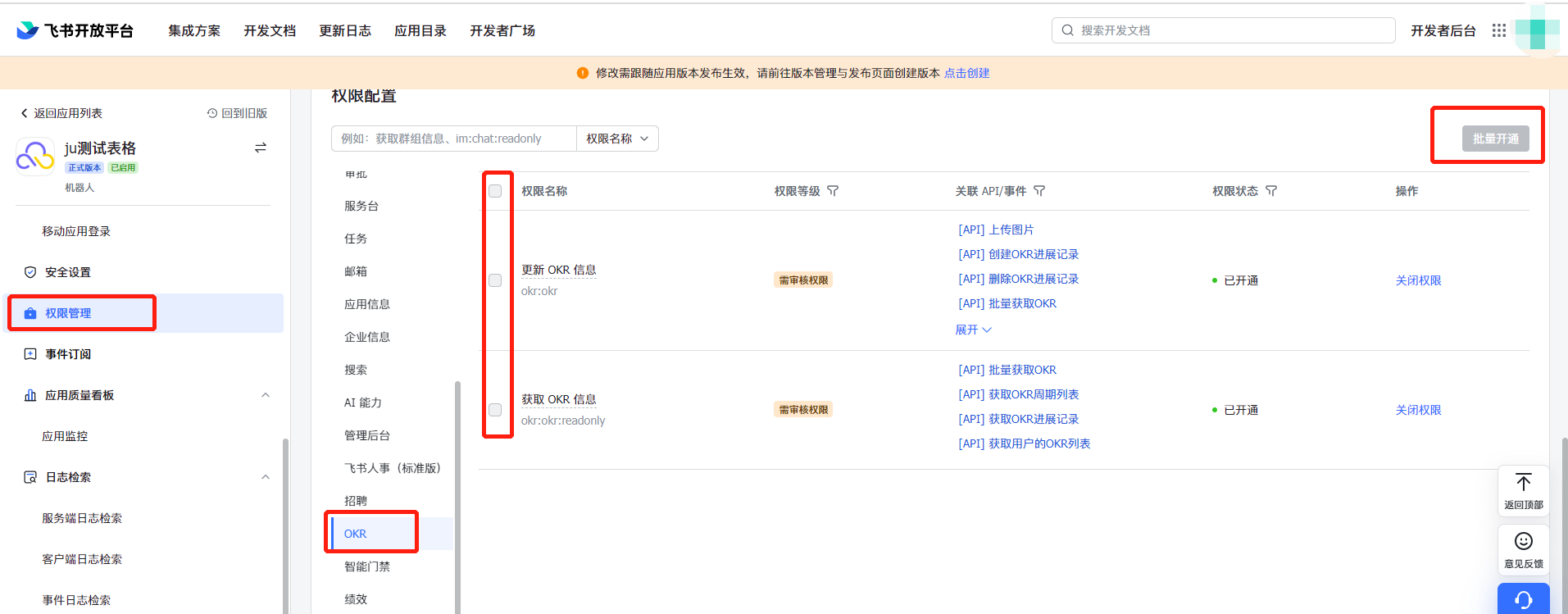Open 更新日志 in top navigation
The height and width of the screenshot is (614, 1568).
(345, 30)
